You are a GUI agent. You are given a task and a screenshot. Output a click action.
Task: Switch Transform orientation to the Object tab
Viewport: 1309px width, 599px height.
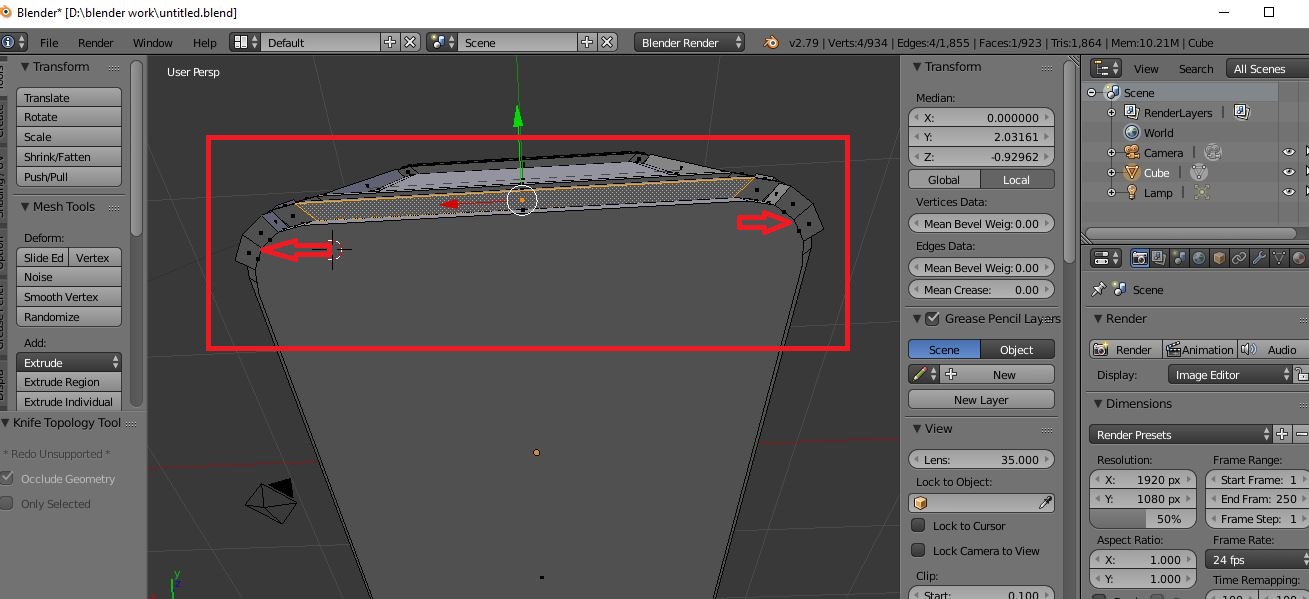(1018, 348)
